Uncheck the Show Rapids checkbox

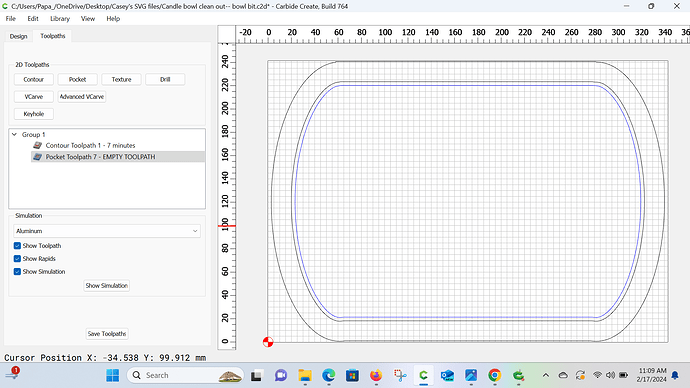coord(17,259)
